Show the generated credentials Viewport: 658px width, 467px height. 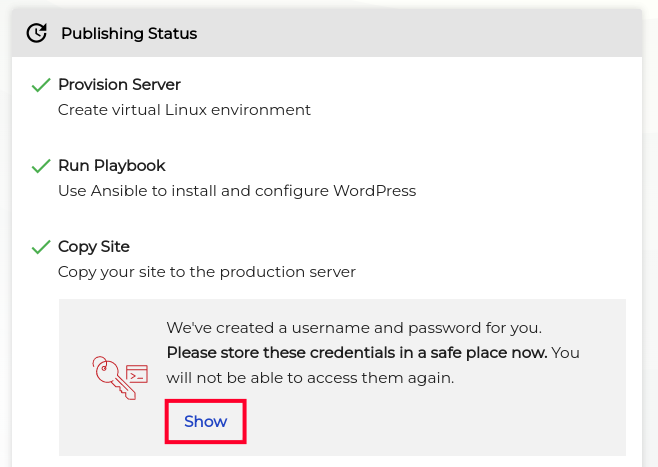tap(206, 421)
